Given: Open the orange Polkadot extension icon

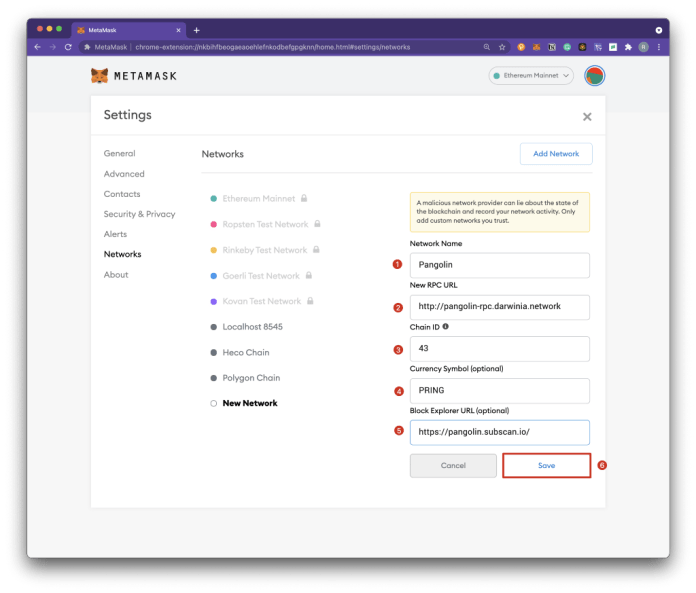Looking at the screenshot, I should 521,47.
